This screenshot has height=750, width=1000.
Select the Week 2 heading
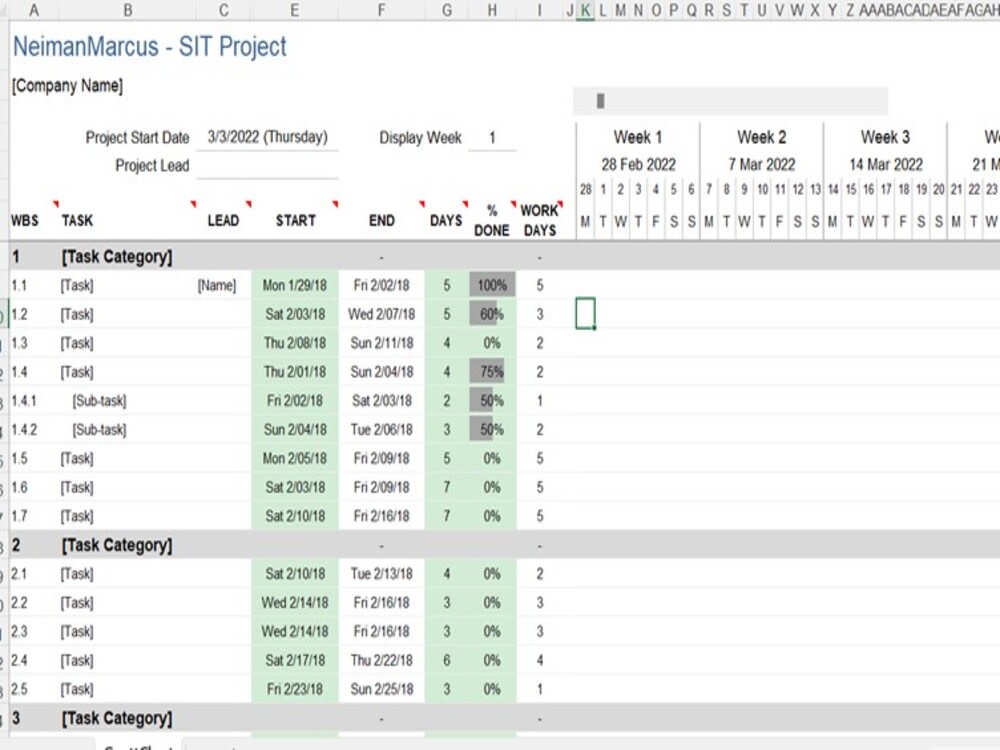pos(761,137)
